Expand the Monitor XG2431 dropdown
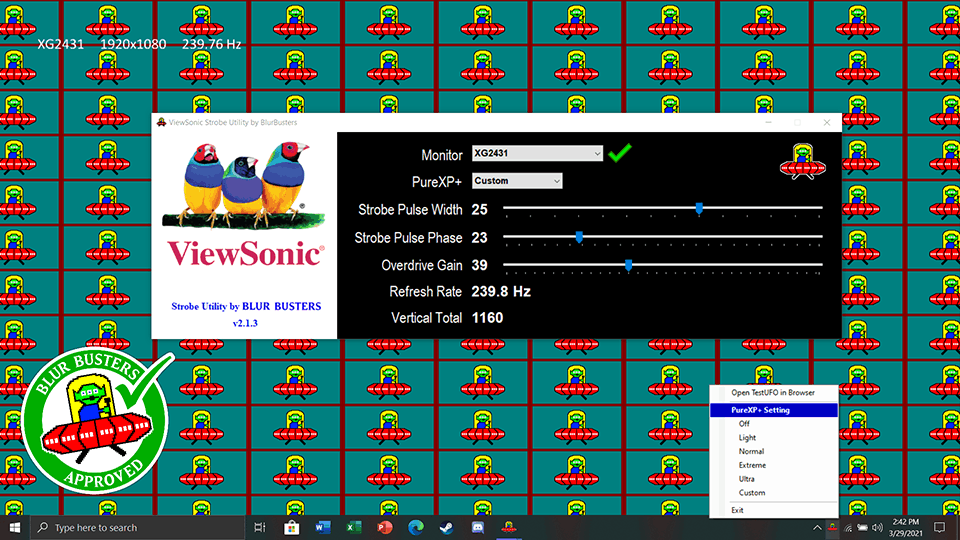 coord(537,154)
